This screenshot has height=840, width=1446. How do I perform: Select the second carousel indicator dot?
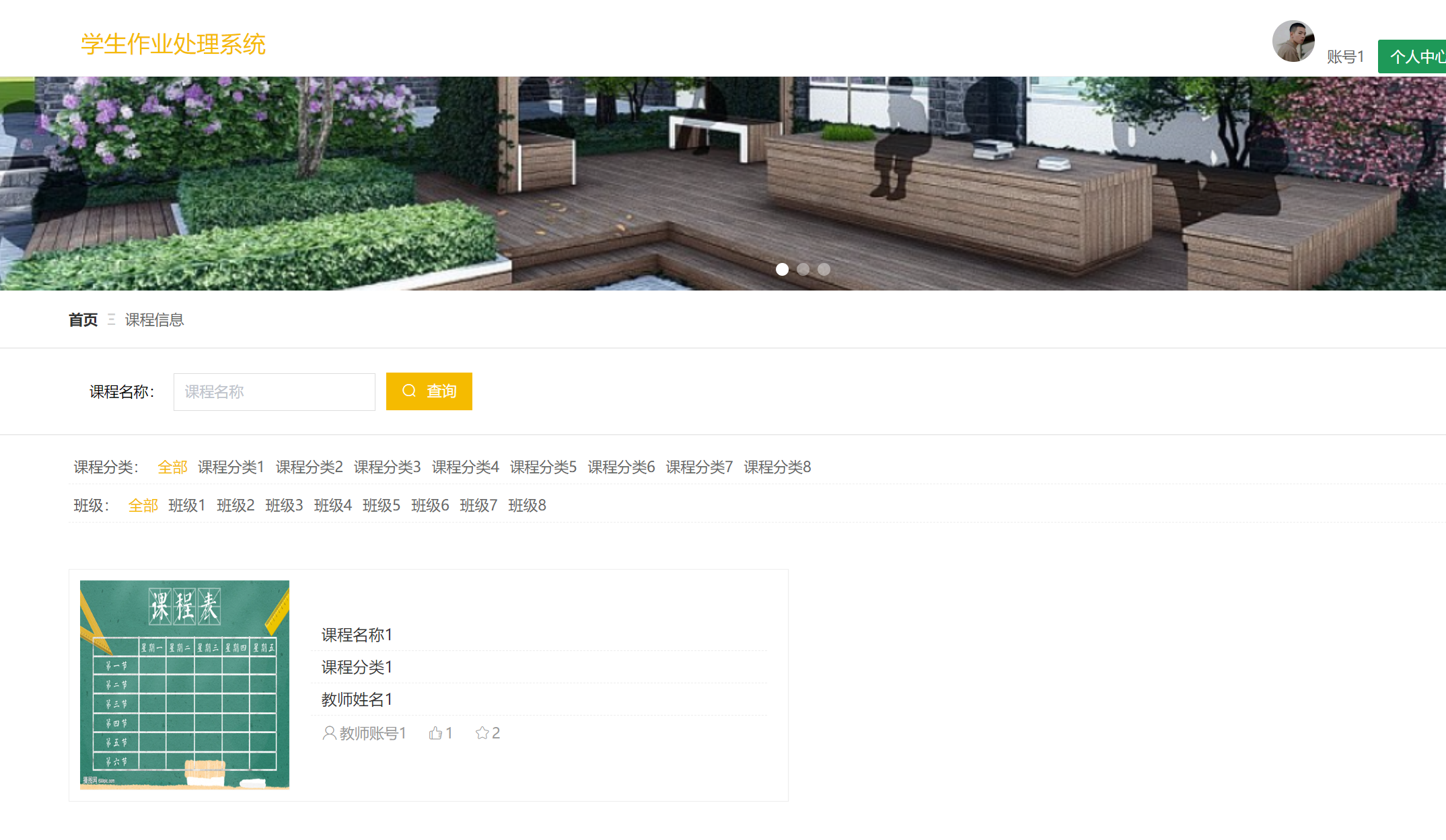[x=803, y=270]
